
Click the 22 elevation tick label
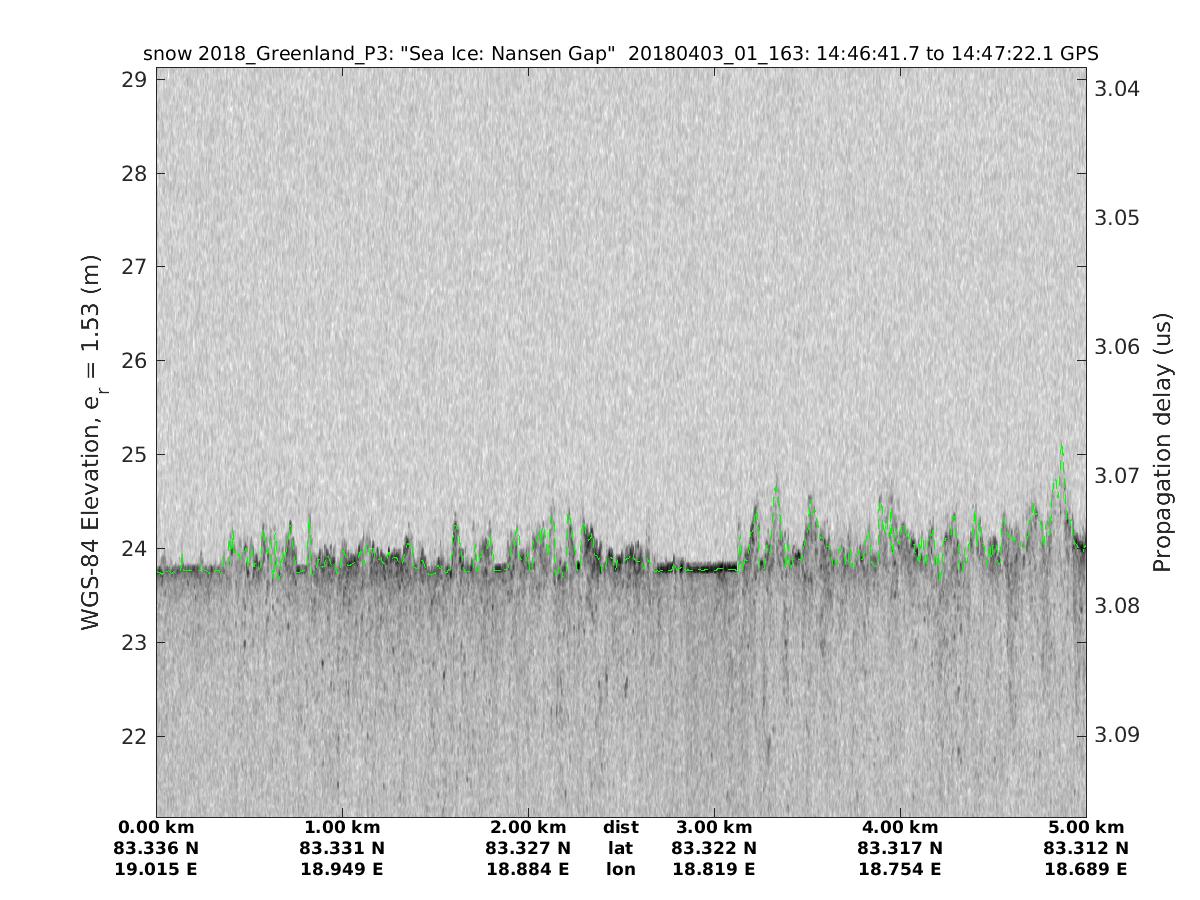[133, 737]
